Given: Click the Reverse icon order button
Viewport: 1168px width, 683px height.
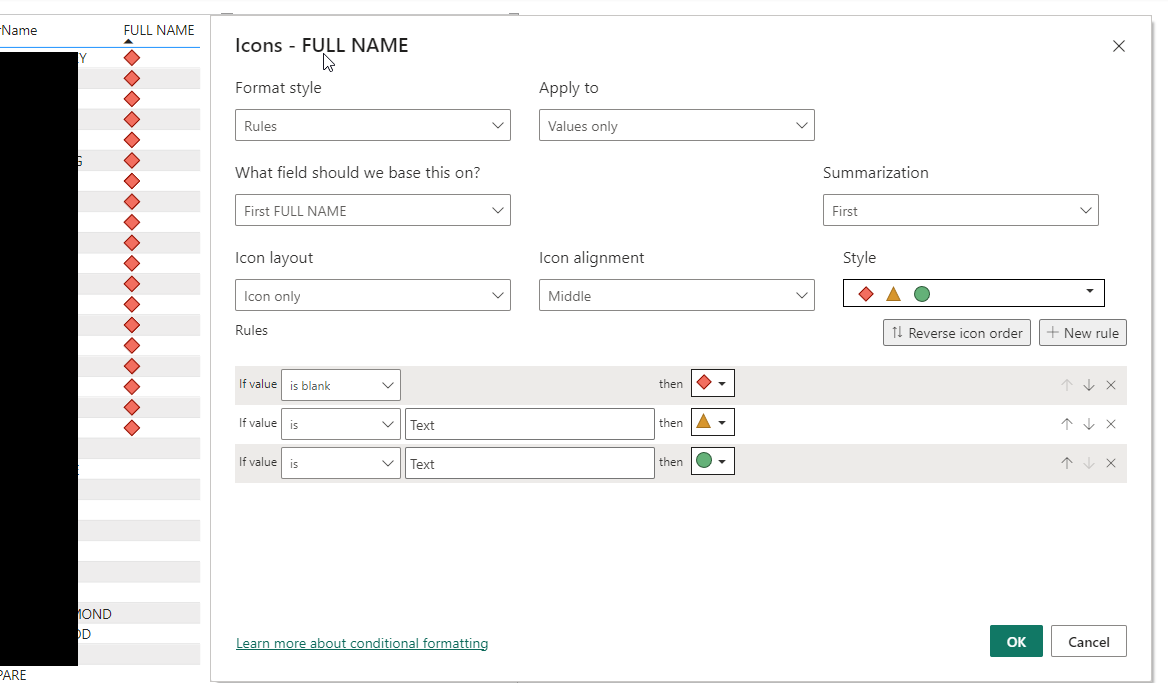Looking at the screenshot, I should (x=956, y=333).
